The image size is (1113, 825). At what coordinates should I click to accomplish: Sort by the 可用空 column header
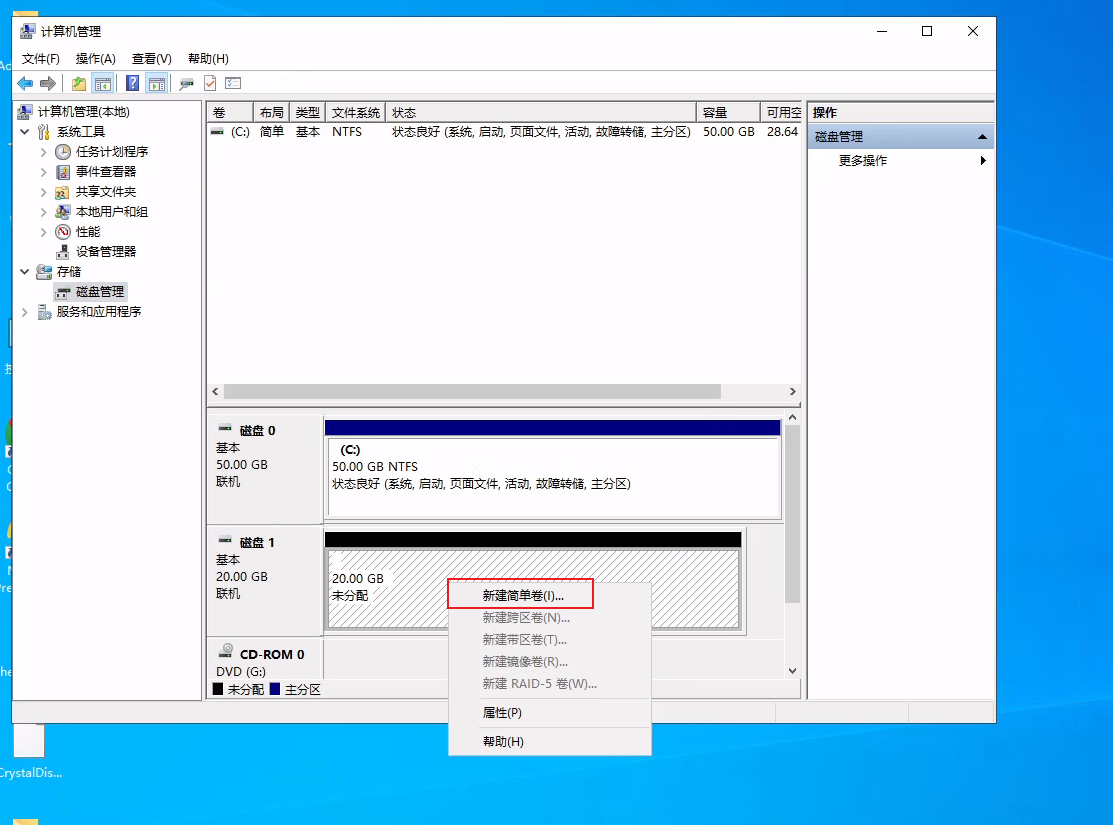781,112
